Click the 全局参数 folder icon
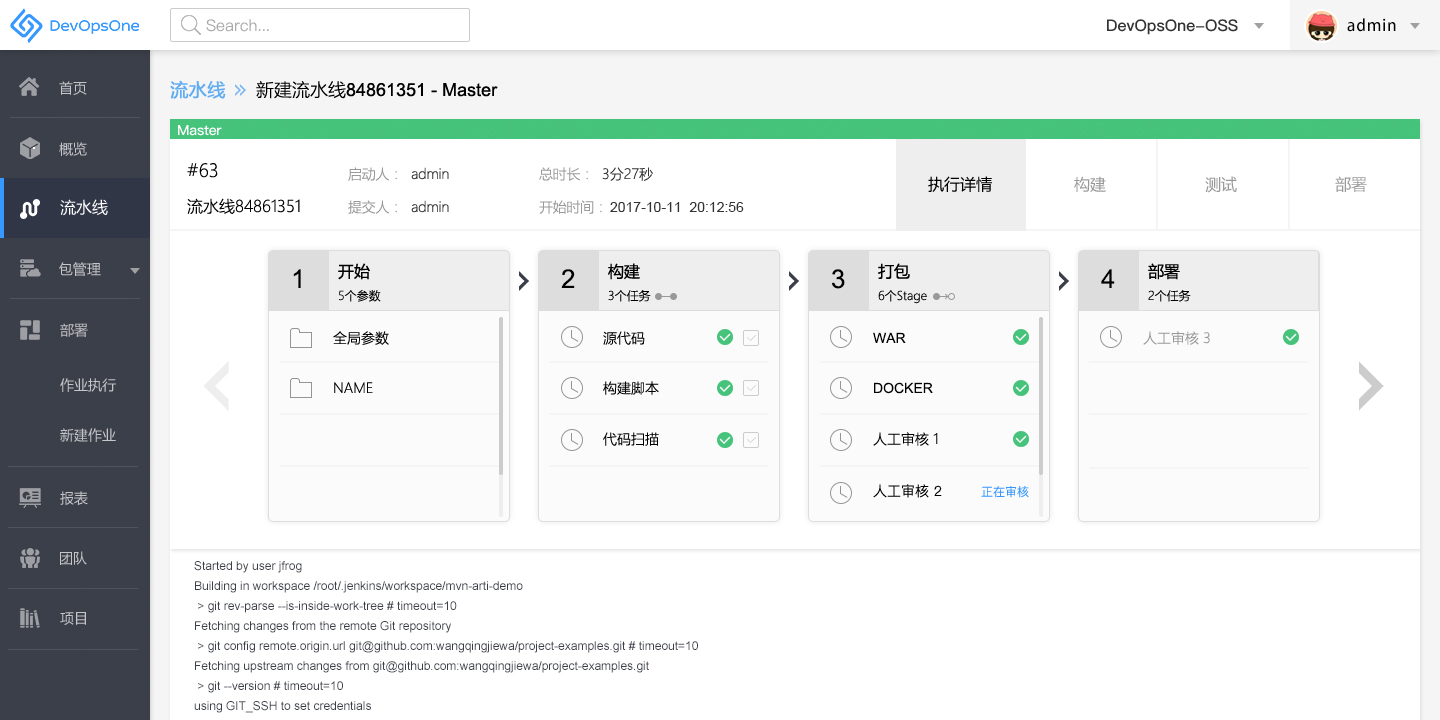Image resolution: width=1440 pixels, height=720 pixels. (301, 338)
